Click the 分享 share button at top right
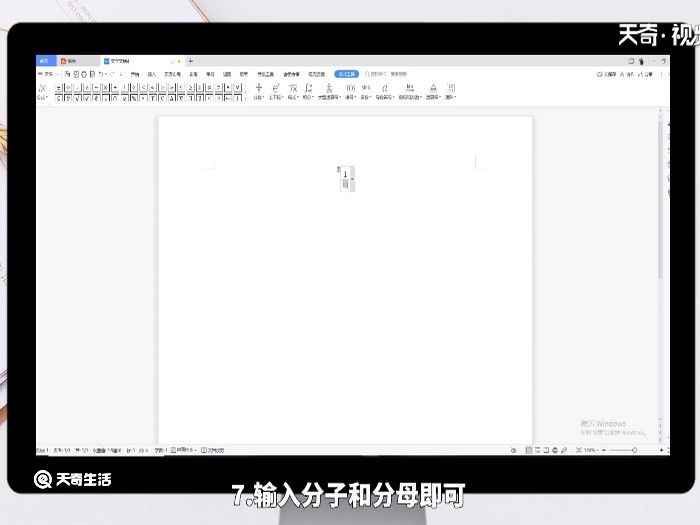The width and height of the screenshot is (700, 525). tap(645, 74)
